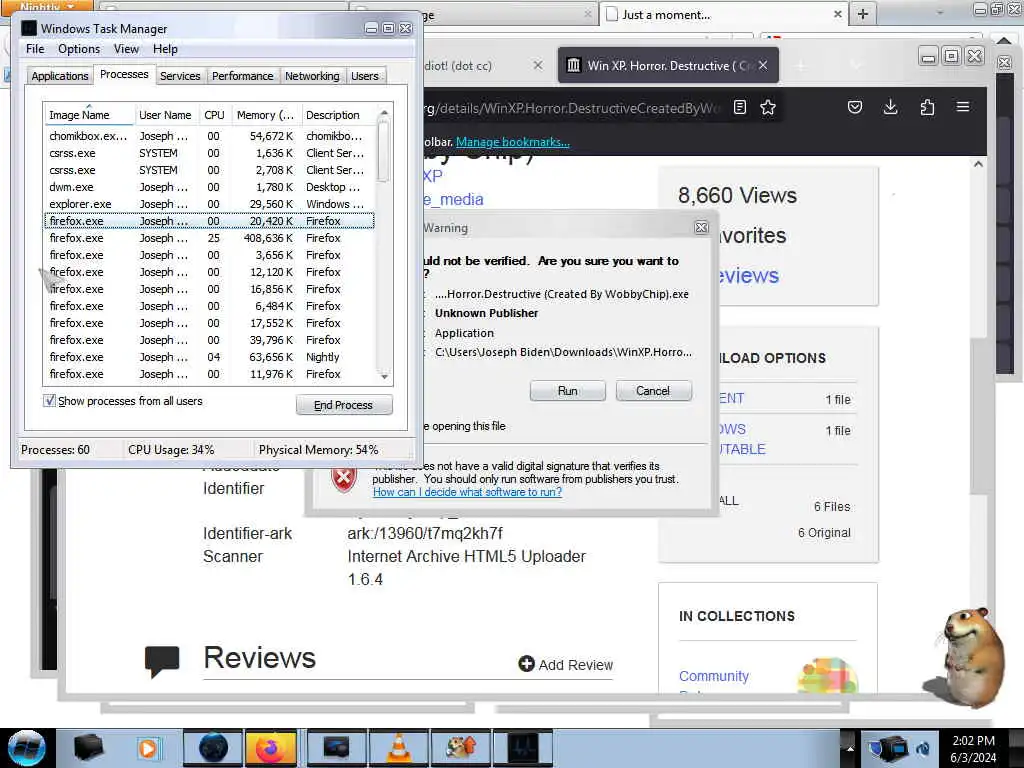Screen dimensions: 1024x768
Task: Close the Security Warning dialog
Action: pyautogui.click(x=701, y=227)
